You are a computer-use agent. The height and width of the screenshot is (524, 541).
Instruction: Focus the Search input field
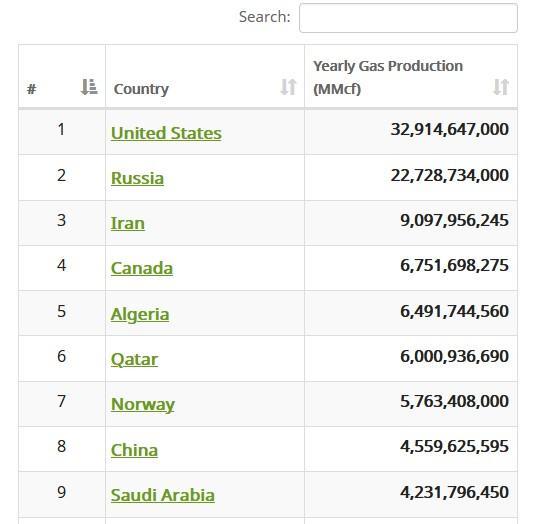[408, 18]
